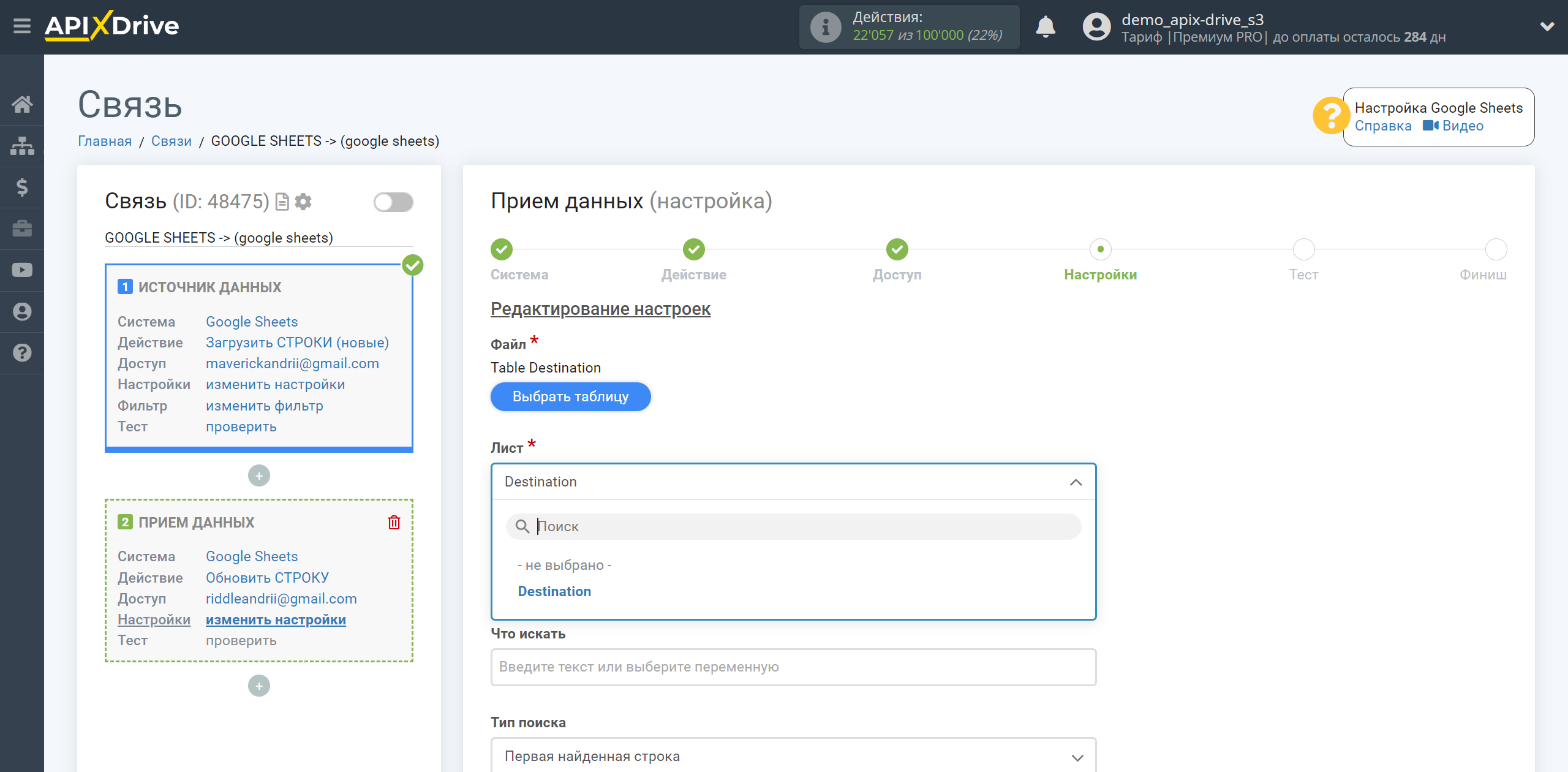Select Настройки step
Viewport: 1568px width, 772px height.
[x=1101, y=249]
